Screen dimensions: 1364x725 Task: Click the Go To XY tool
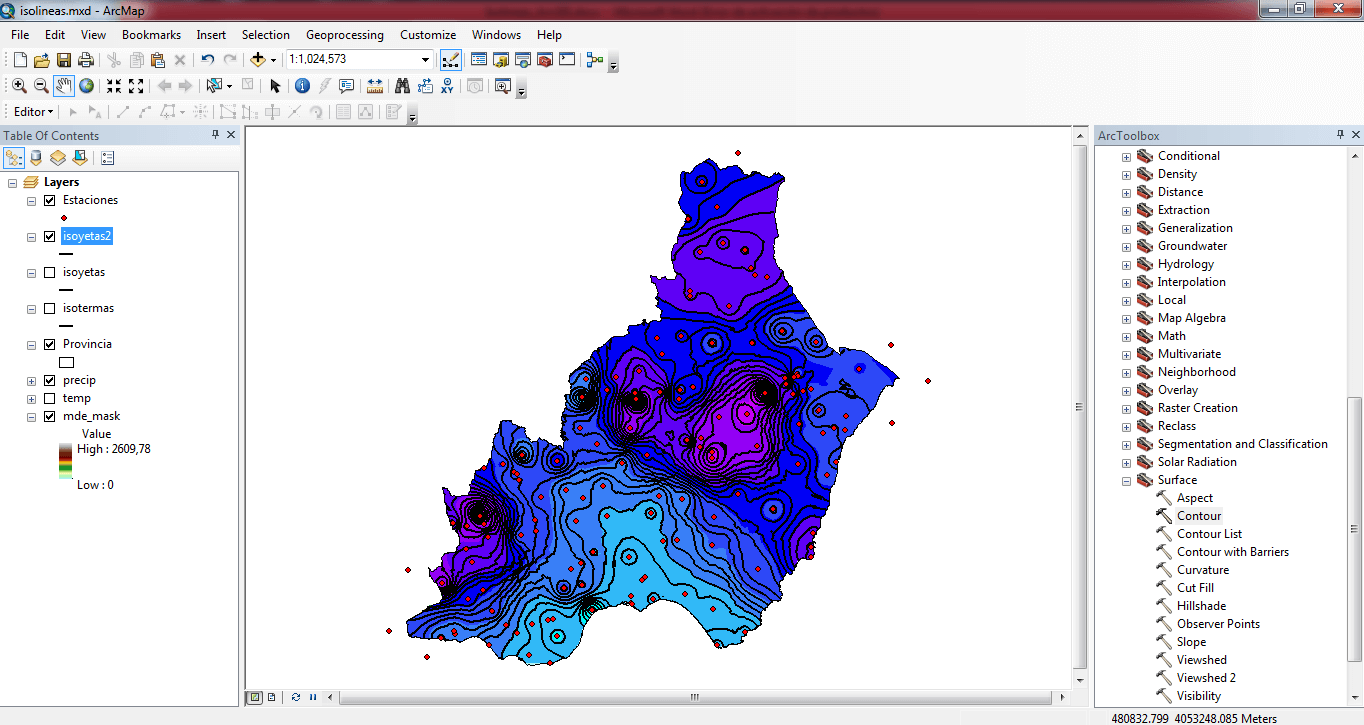click(x=447, y=86)
